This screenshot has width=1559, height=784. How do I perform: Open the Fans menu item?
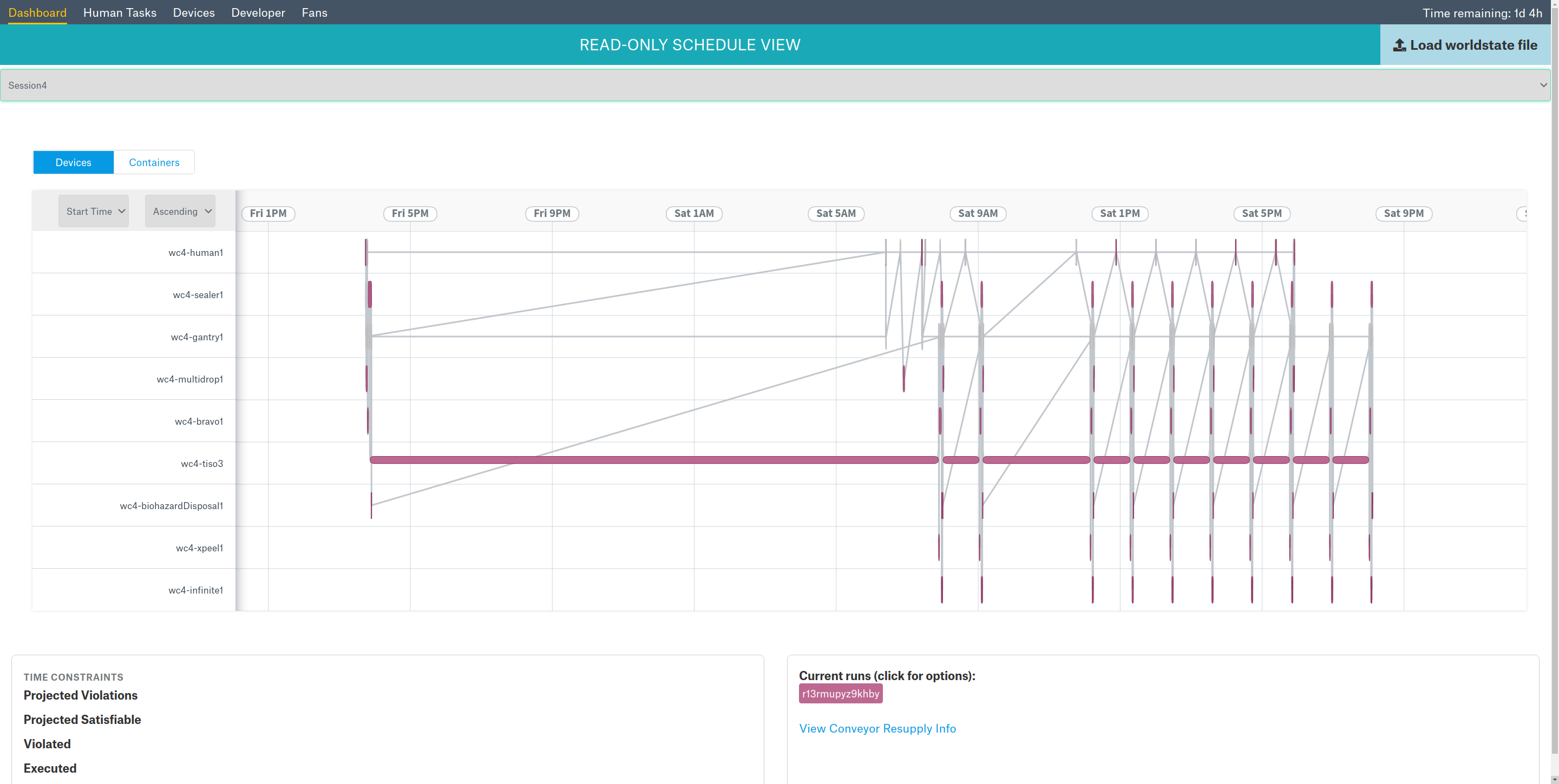314,12
